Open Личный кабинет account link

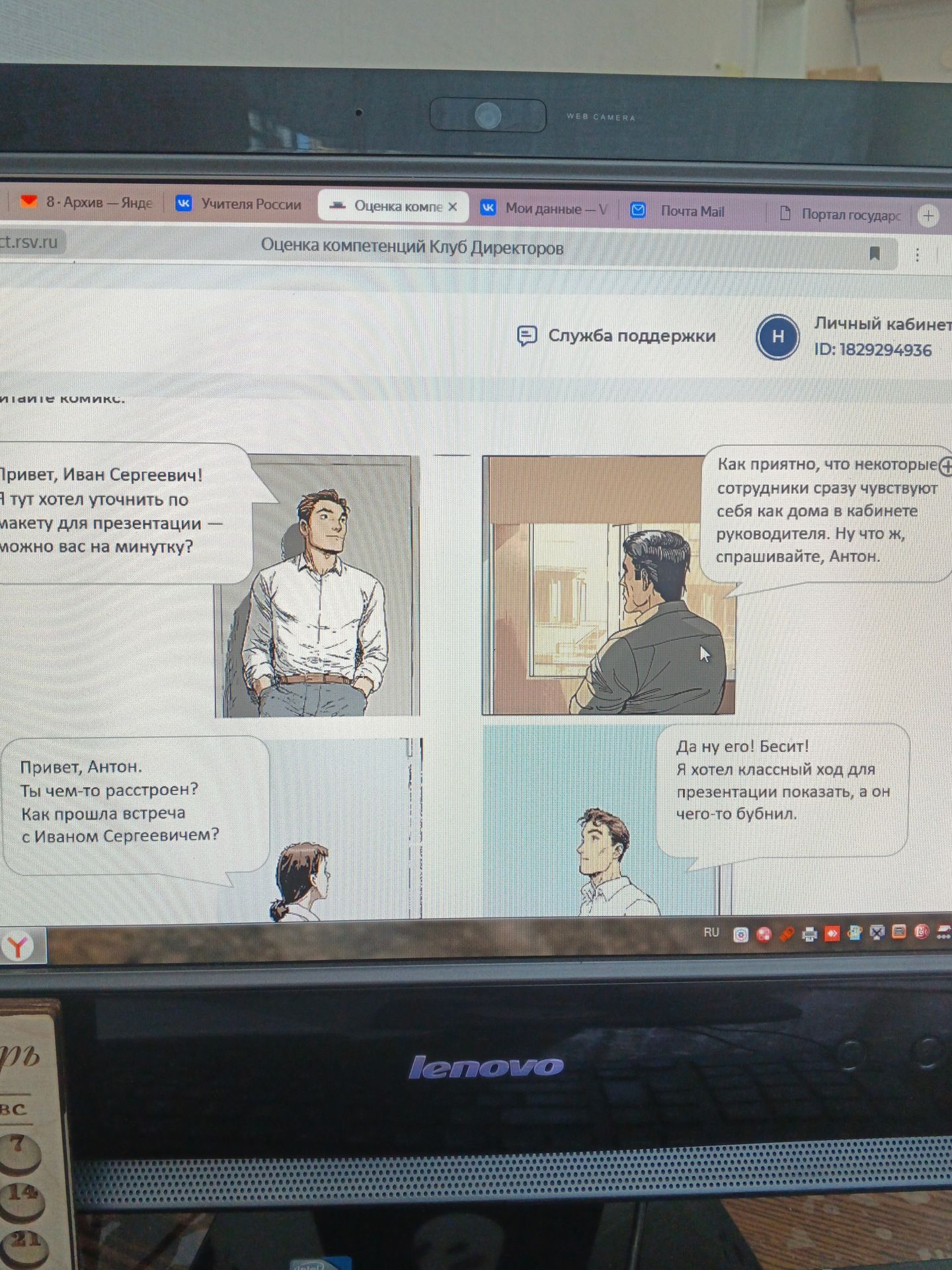[x=883, y=323]
